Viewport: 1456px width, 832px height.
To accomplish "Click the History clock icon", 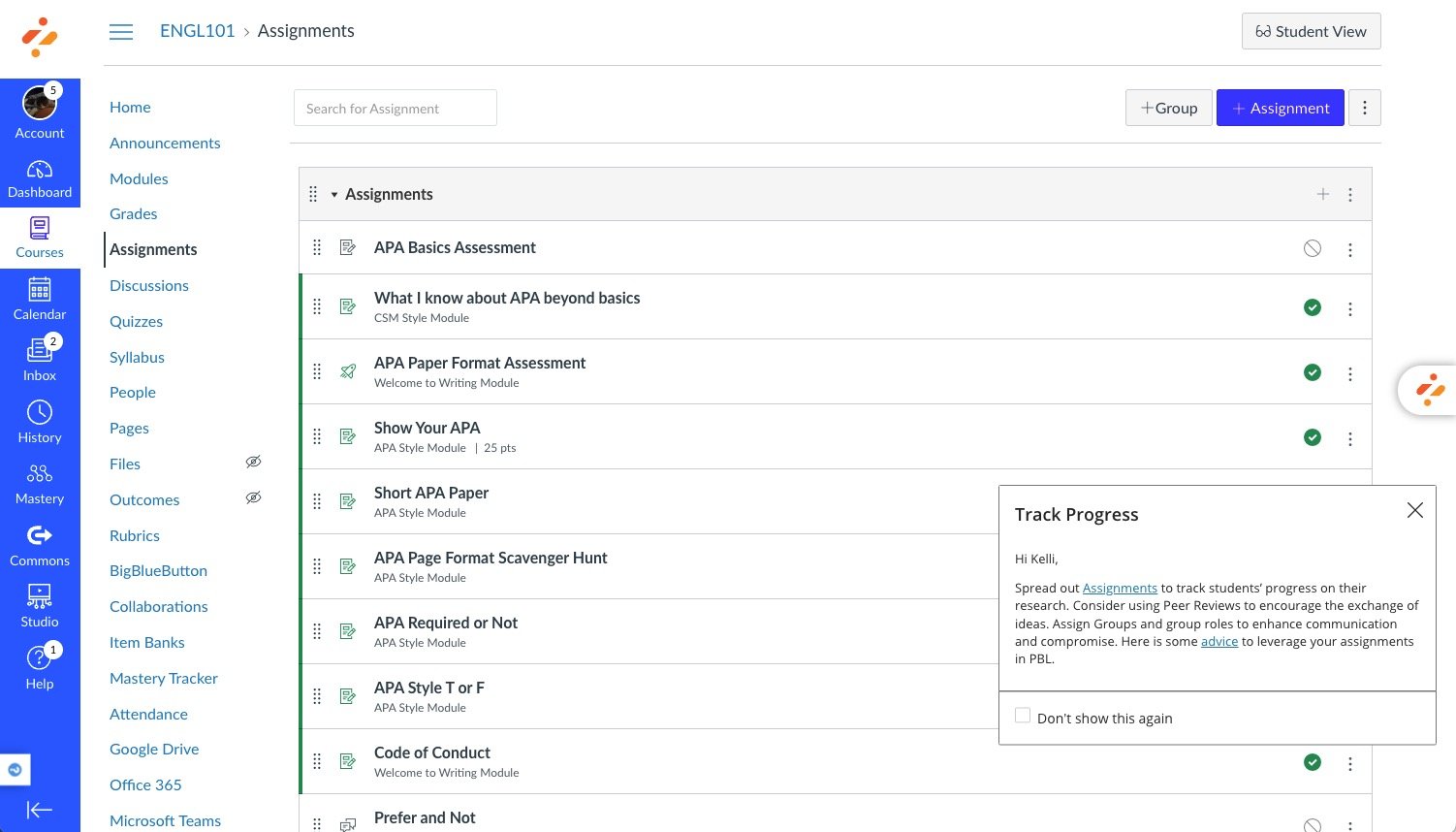I will click(x=40, y=413).
